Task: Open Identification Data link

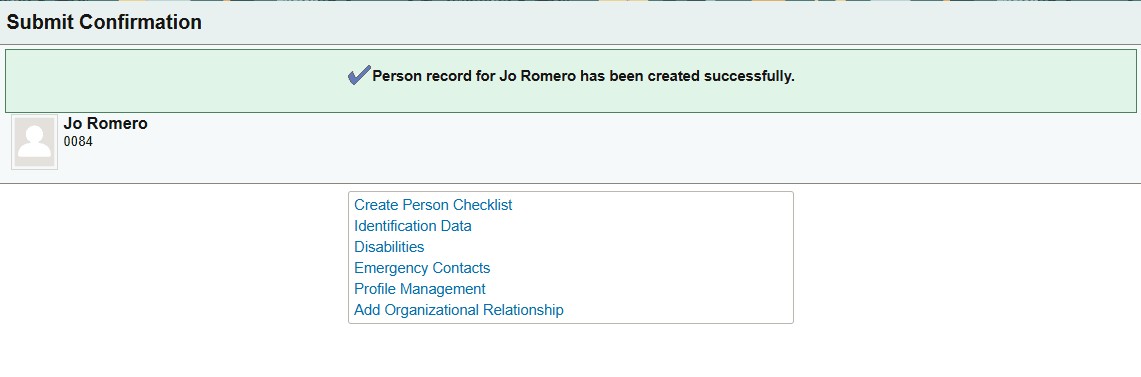Action: point(413,226)
